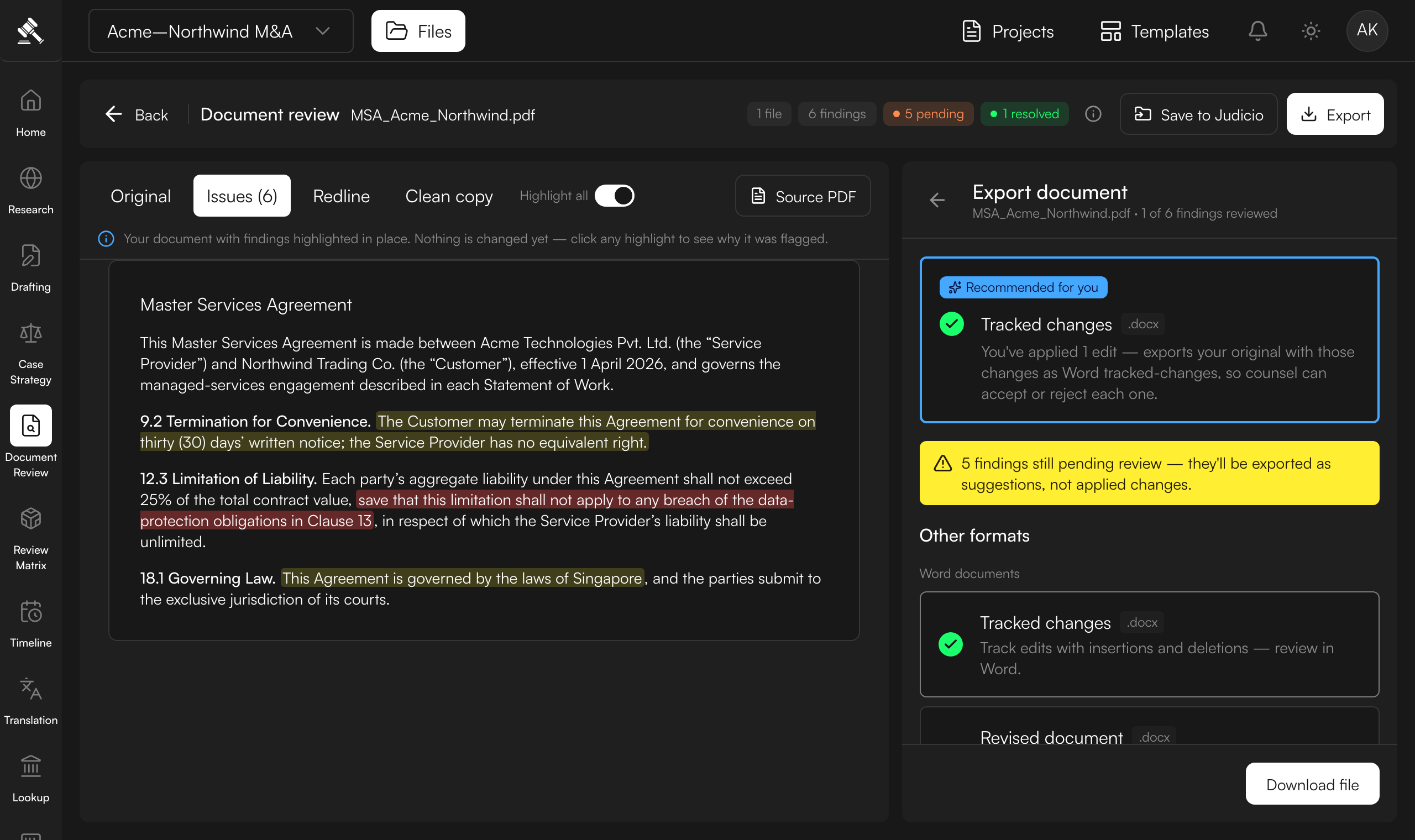Open Home in the sidebar
Screen dimensions: 1415x840
30,113
